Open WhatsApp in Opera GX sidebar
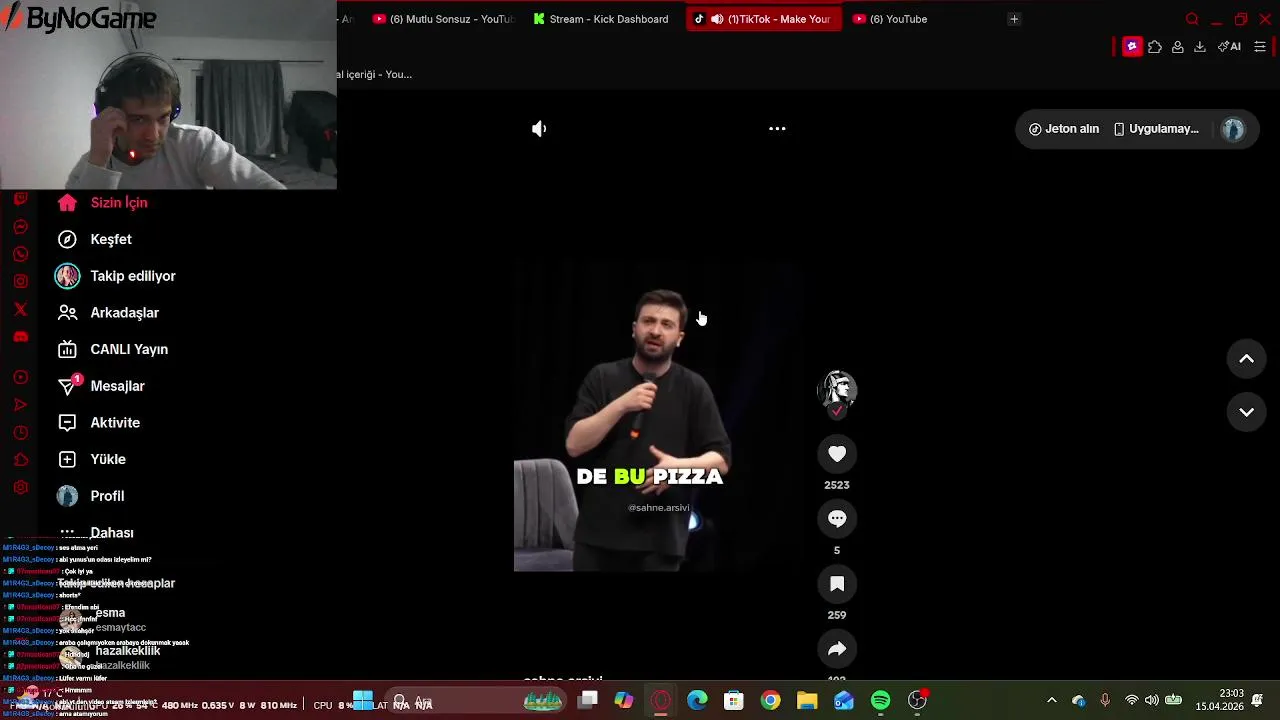 [x=20, y=254]
